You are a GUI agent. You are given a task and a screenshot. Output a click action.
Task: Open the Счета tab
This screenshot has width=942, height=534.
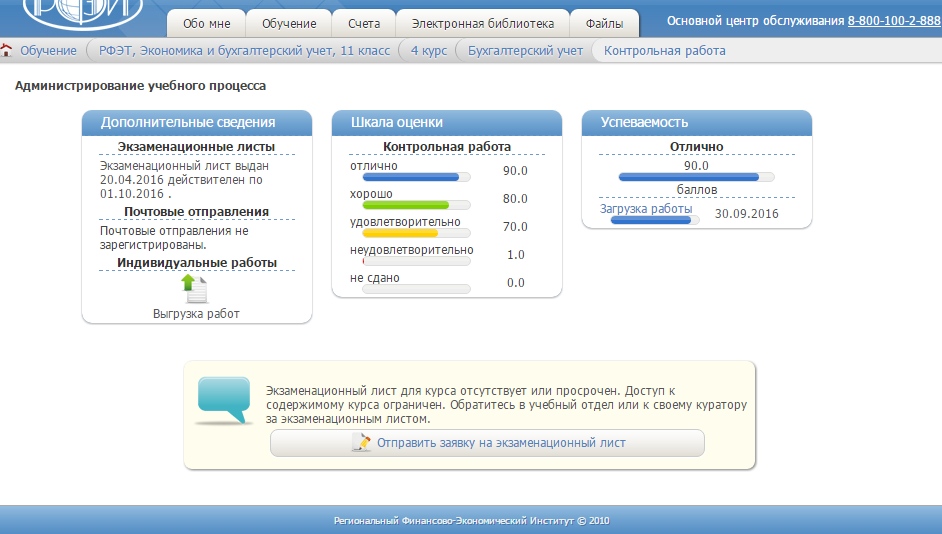point(364,23)
